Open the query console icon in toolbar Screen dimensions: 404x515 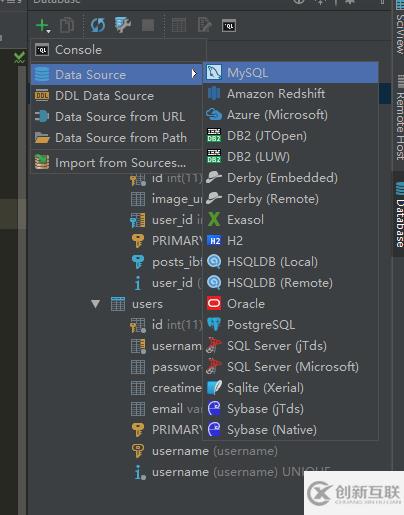[x=229, y=26]
